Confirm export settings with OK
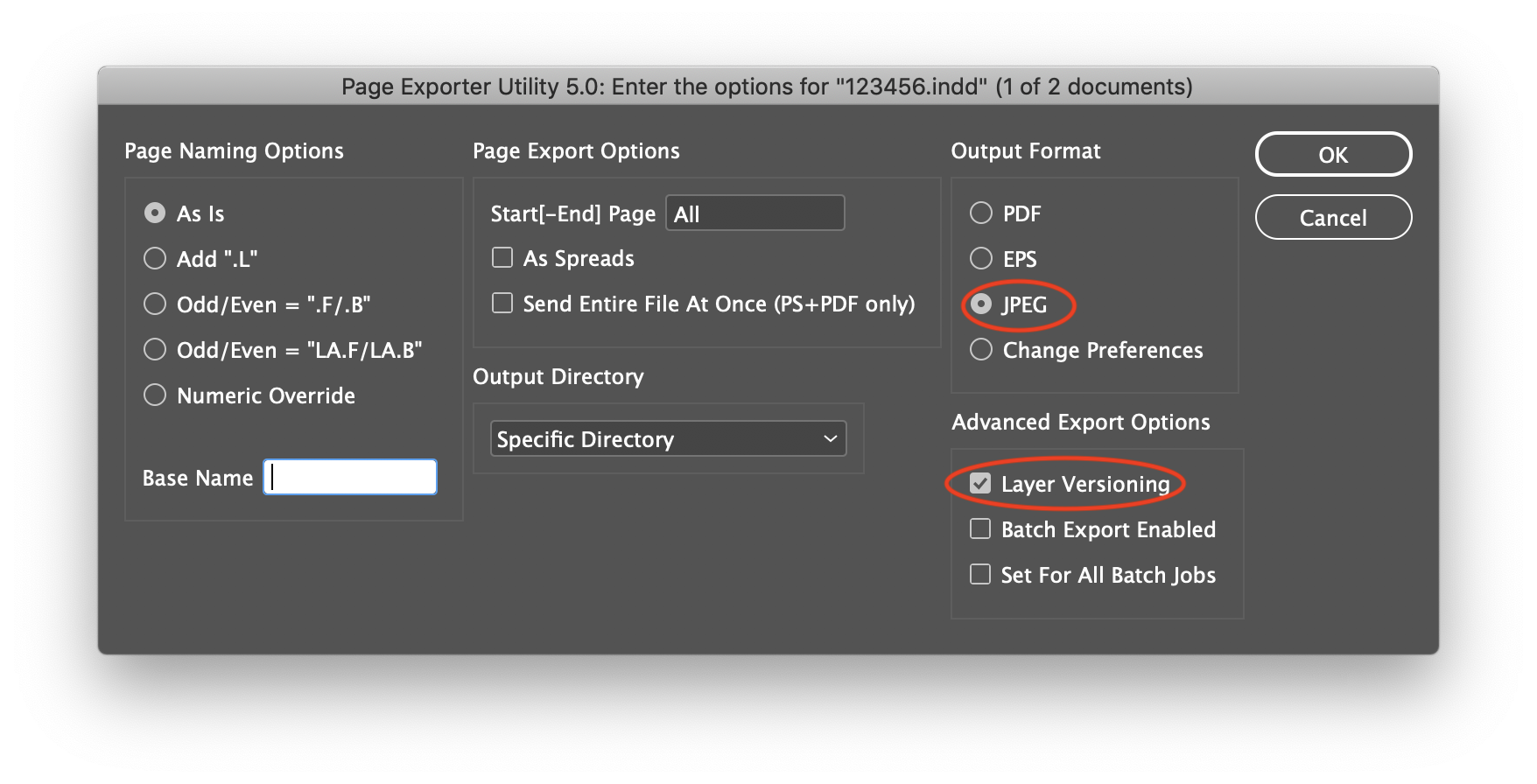This screenshot has height=784, width=1537. click(1333, 154)
